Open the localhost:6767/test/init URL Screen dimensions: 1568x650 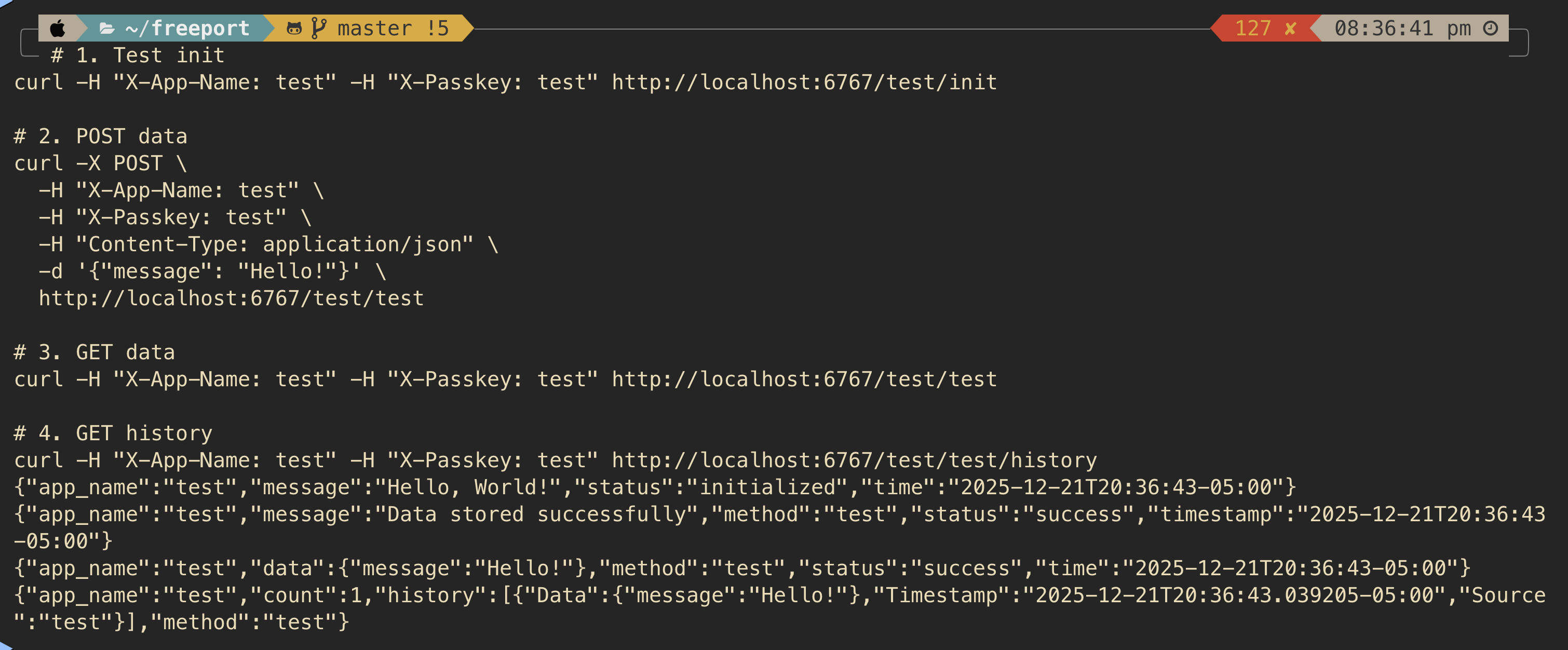click(804, 82)
